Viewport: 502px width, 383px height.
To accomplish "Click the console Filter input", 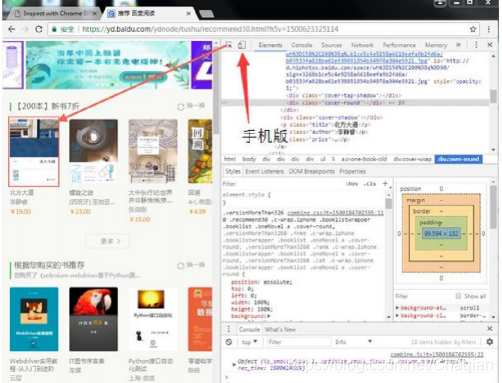I will tap(298, 342).
